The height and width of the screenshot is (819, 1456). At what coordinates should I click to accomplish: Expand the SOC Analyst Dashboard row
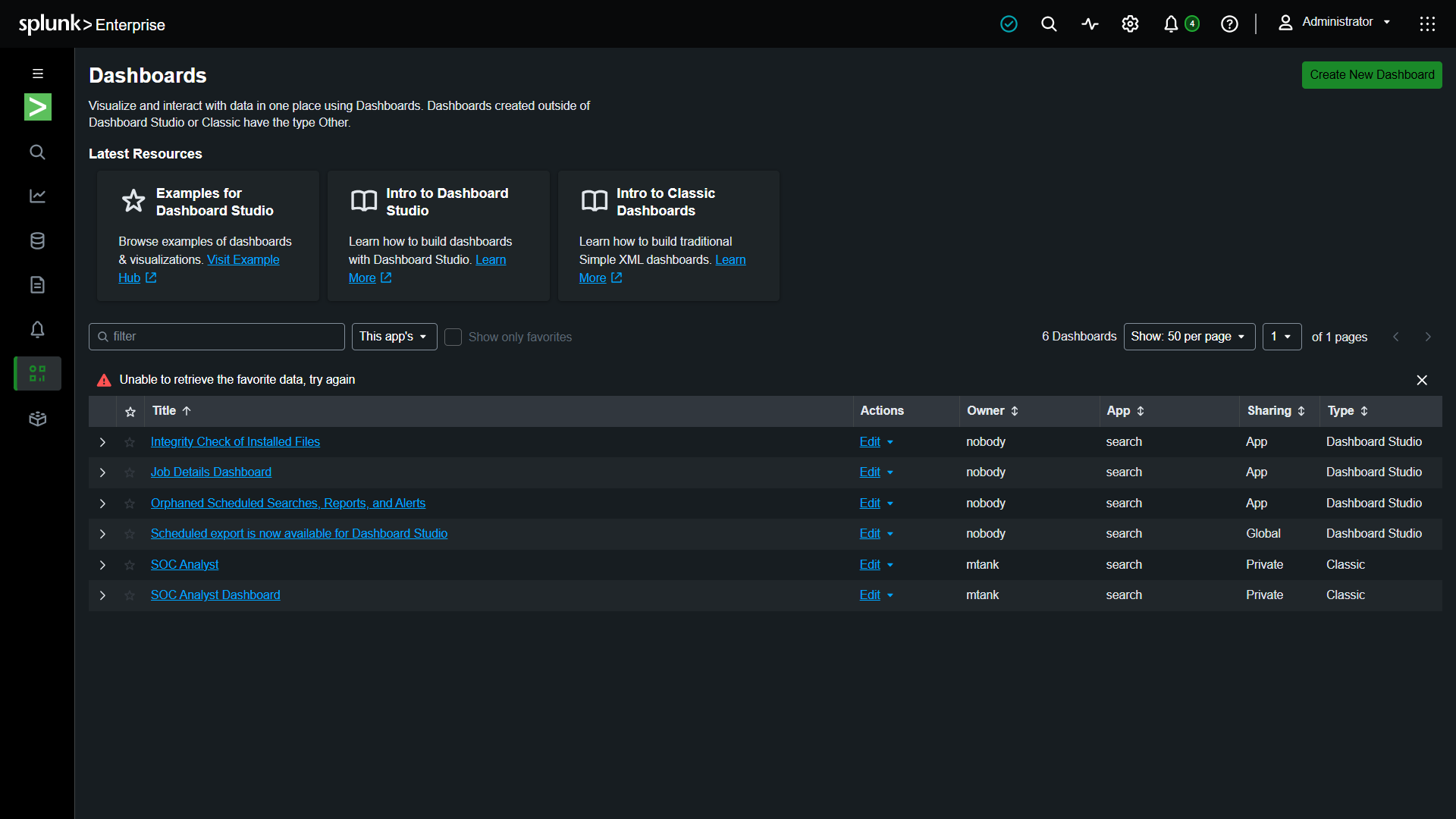point(102,595)
